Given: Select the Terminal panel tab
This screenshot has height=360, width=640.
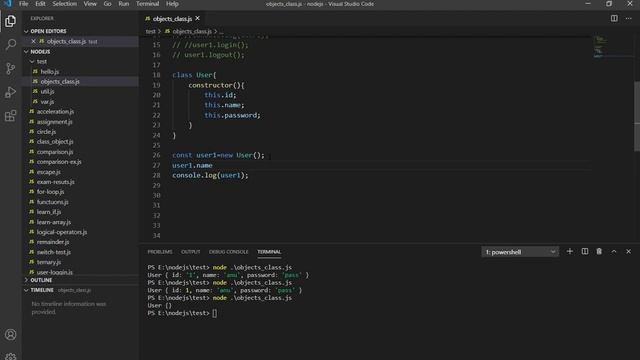Looking at the screenshot, I should [269, 252].
